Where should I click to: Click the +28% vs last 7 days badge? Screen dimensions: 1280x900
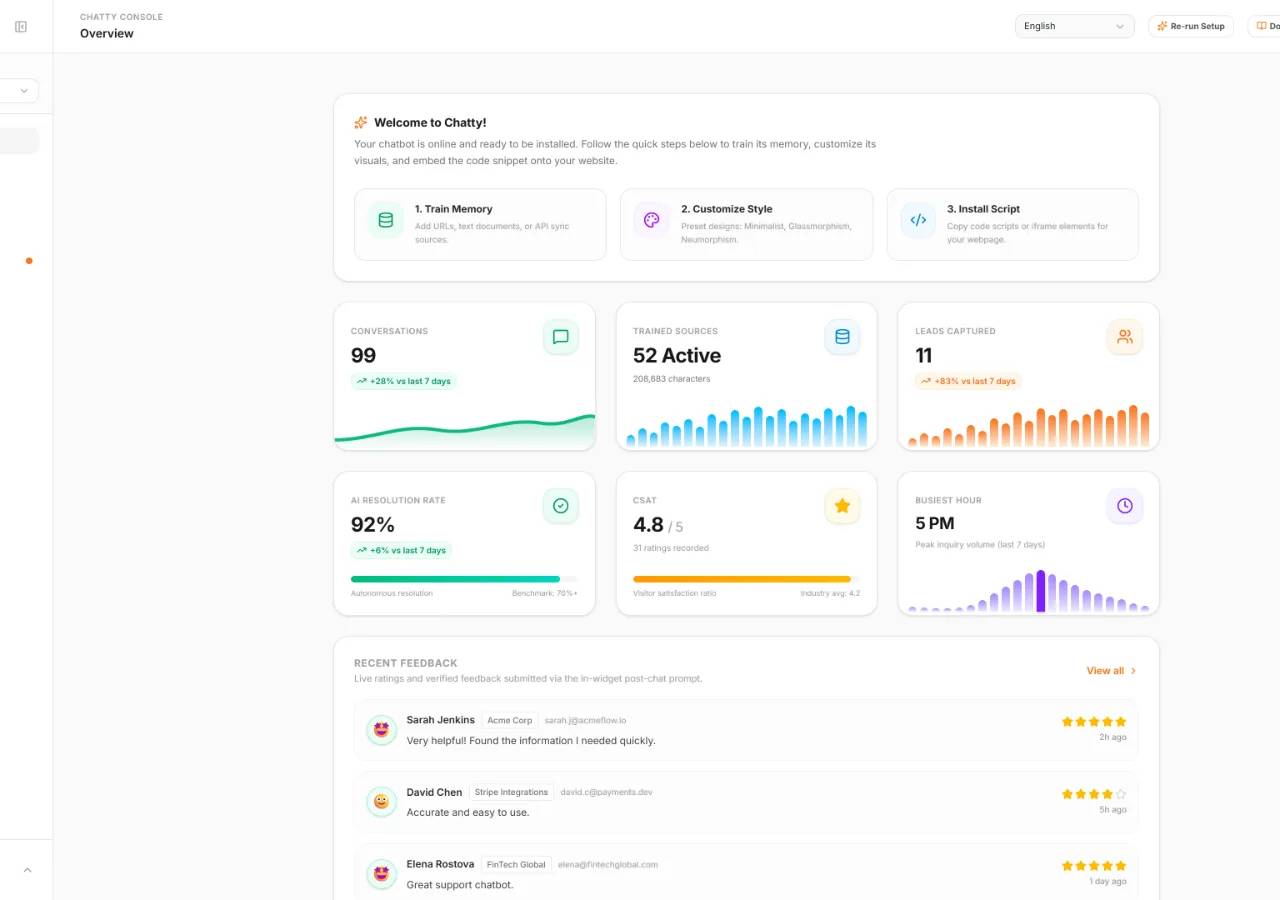point(404,381)
